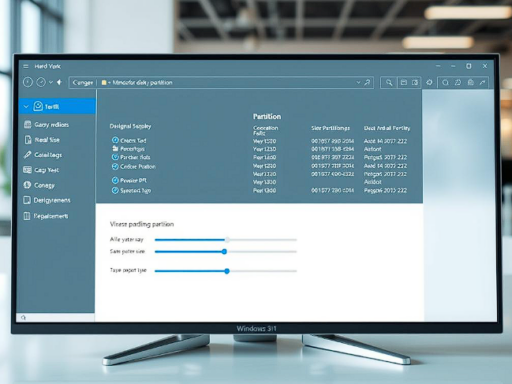Toggle the check circle on Cnaes Tad row

115,140
